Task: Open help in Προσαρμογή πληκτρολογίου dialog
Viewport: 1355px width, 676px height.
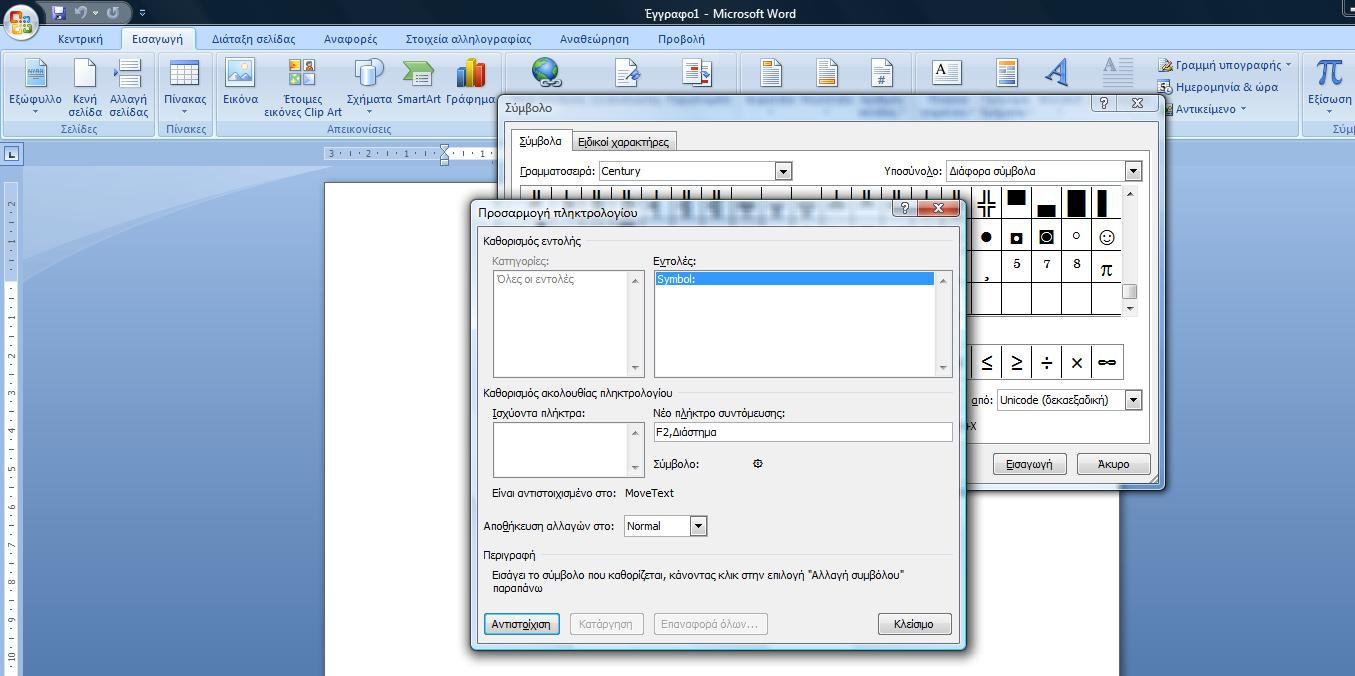Action: coord(904,208)
